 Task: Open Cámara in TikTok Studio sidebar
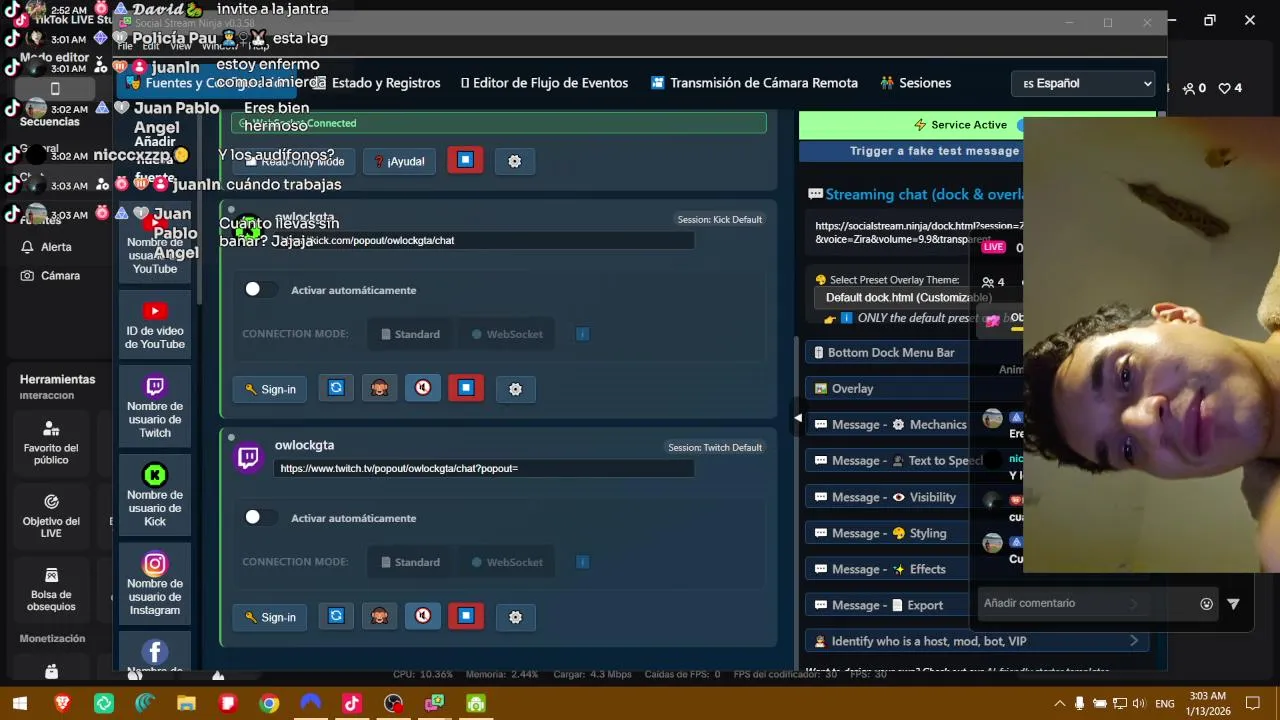pos(50,275)
